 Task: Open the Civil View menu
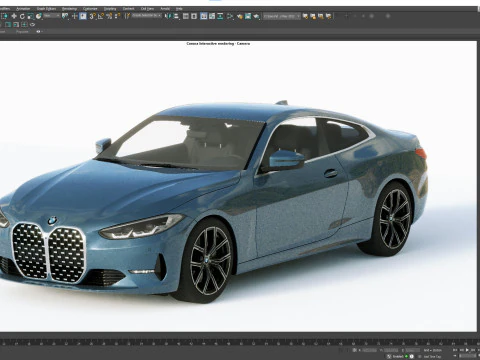[147, 9]
